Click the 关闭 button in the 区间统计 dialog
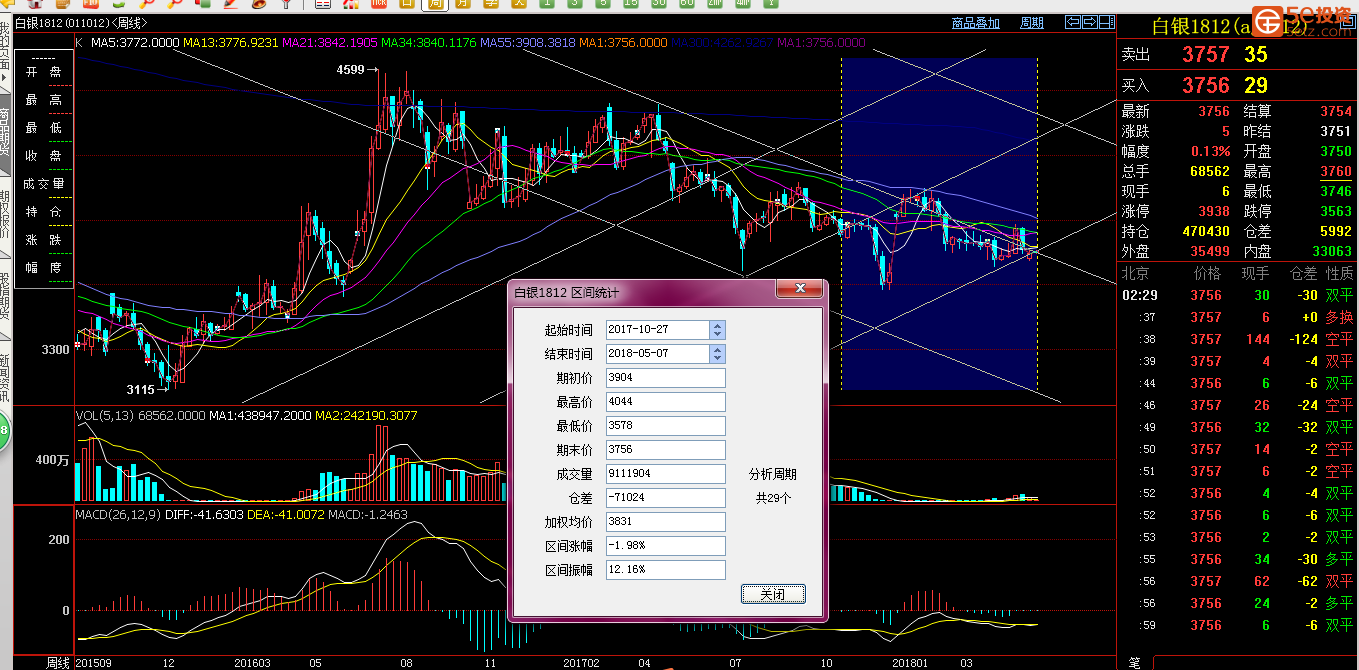The width and height of the screenshot is (1359, 670). click(x=773, y=594)
